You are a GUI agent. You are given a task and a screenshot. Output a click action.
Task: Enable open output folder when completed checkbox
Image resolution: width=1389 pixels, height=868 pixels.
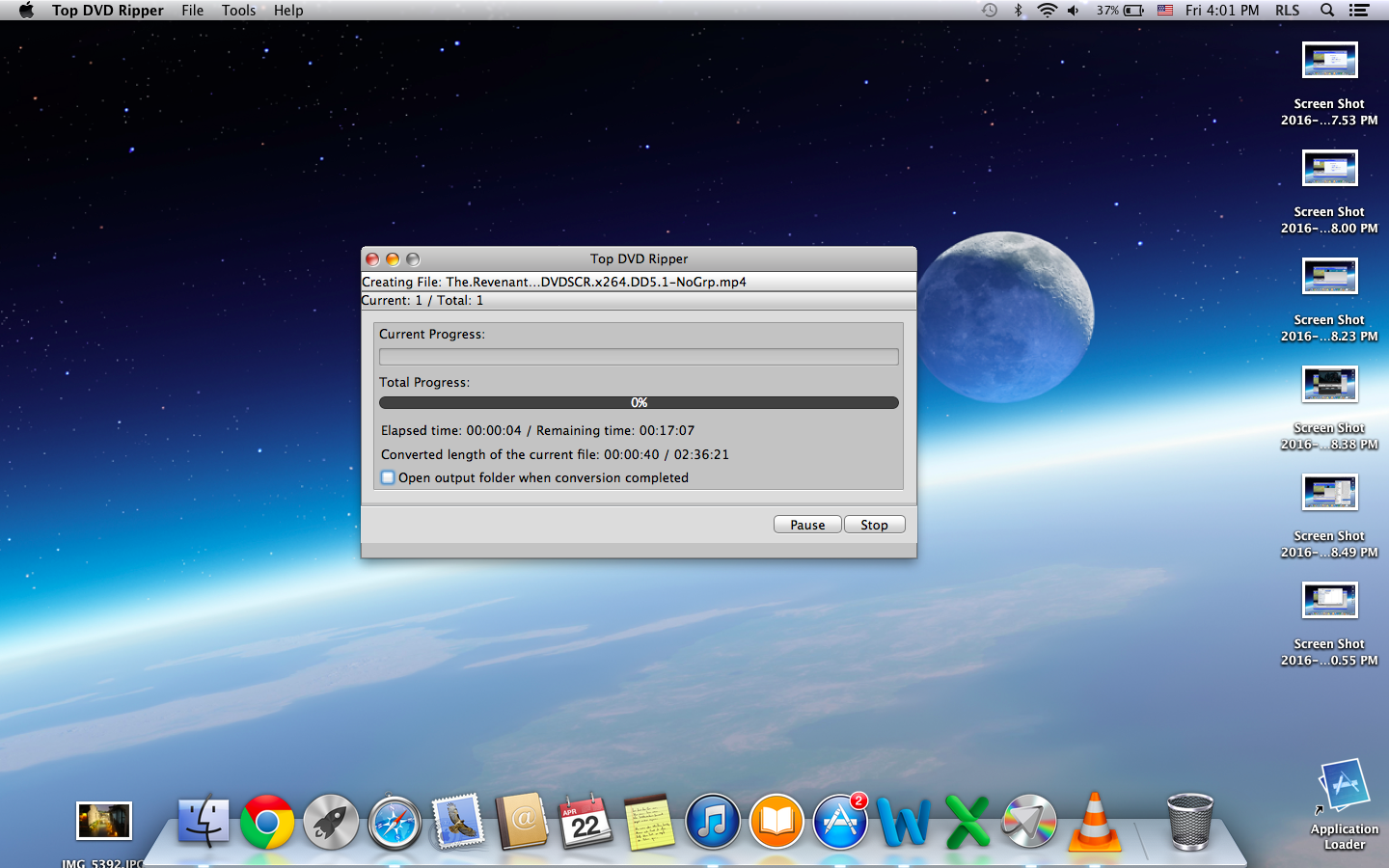point(388,477)
